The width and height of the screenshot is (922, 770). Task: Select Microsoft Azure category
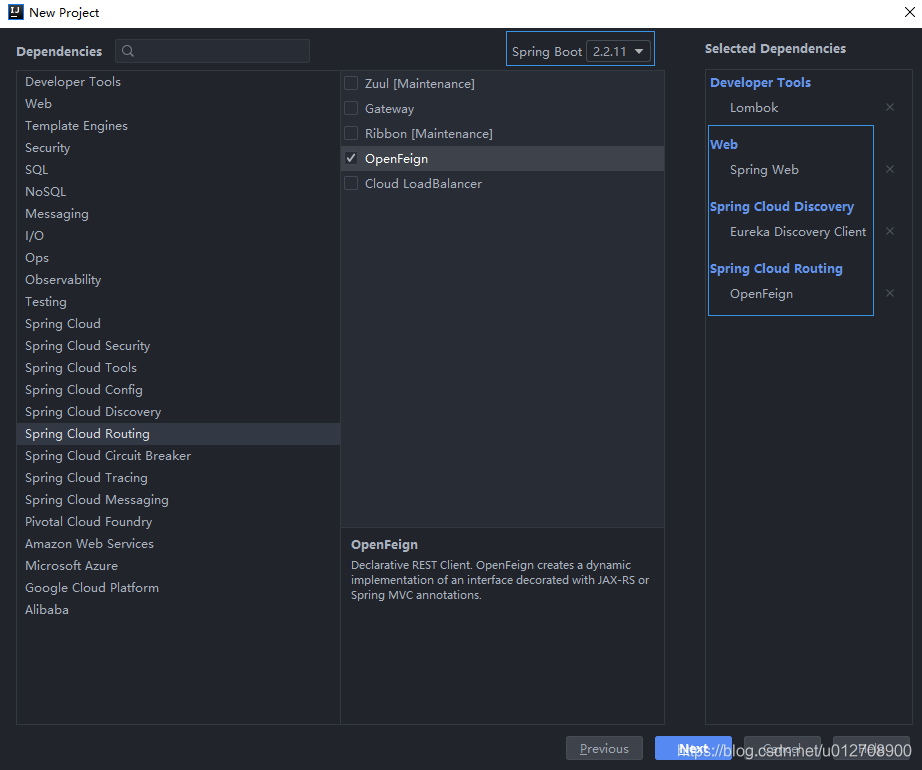point(178,565)
